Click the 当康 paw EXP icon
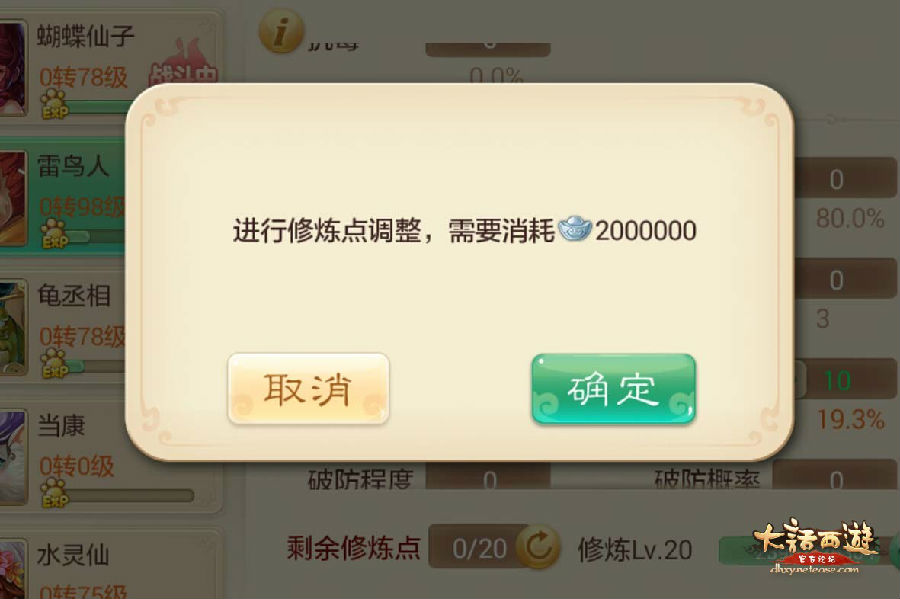This screenshot has width=900, height=599. [55, 493]
